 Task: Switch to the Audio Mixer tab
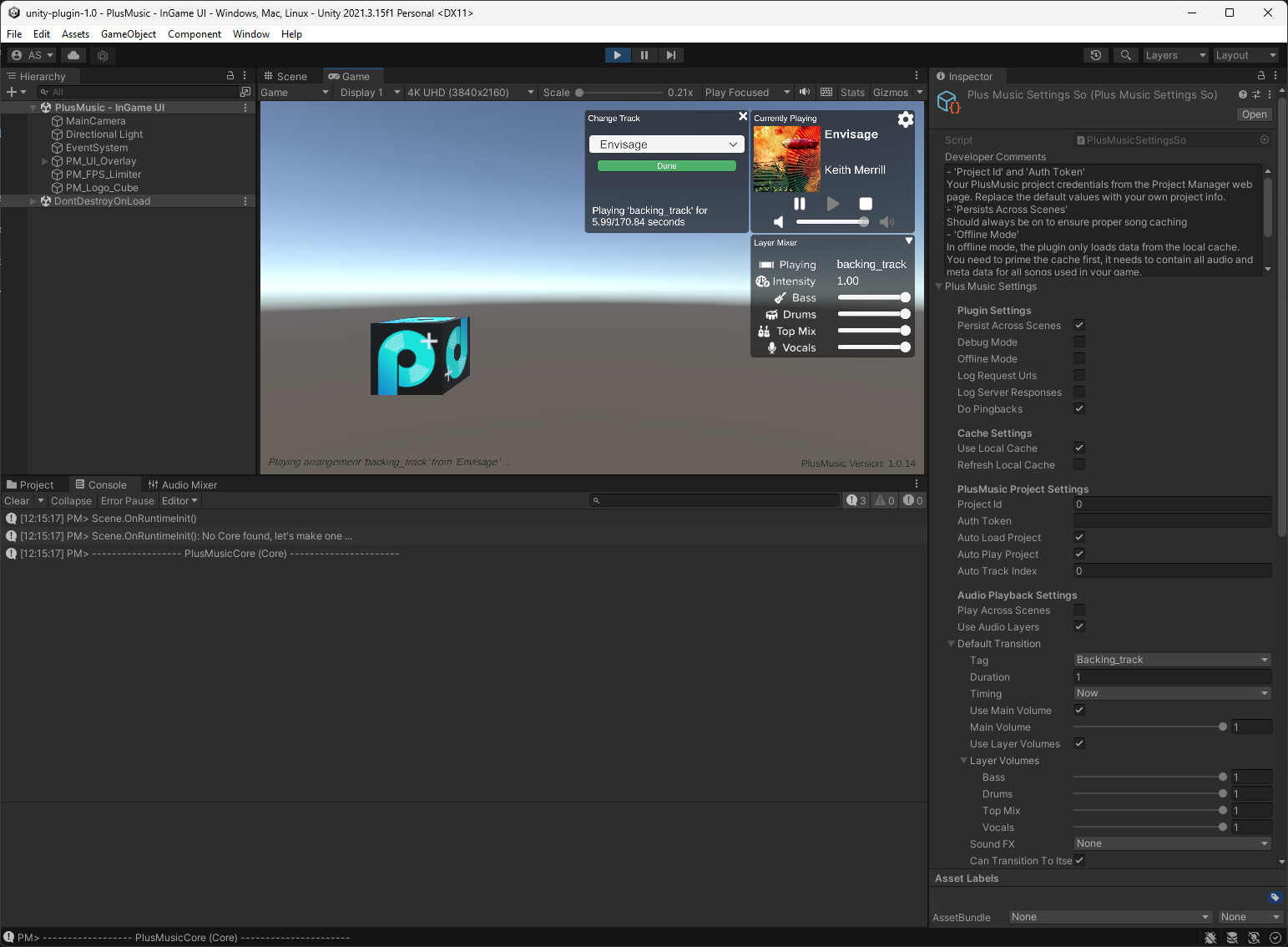tap(182, 484)
